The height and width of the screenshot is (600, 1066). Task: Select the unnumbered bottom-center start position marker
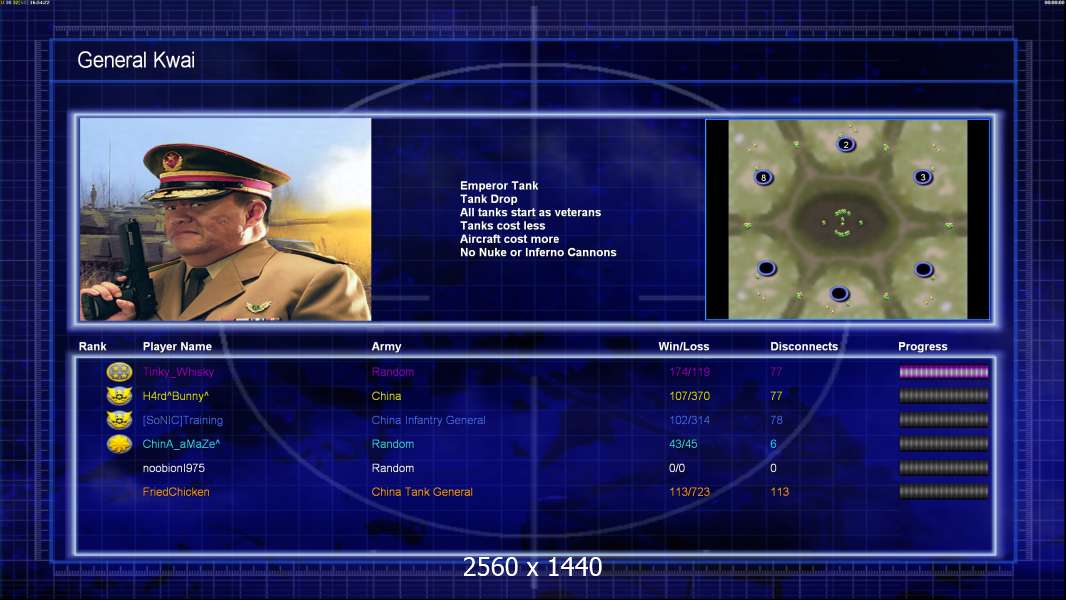click(x=839, y=294)
